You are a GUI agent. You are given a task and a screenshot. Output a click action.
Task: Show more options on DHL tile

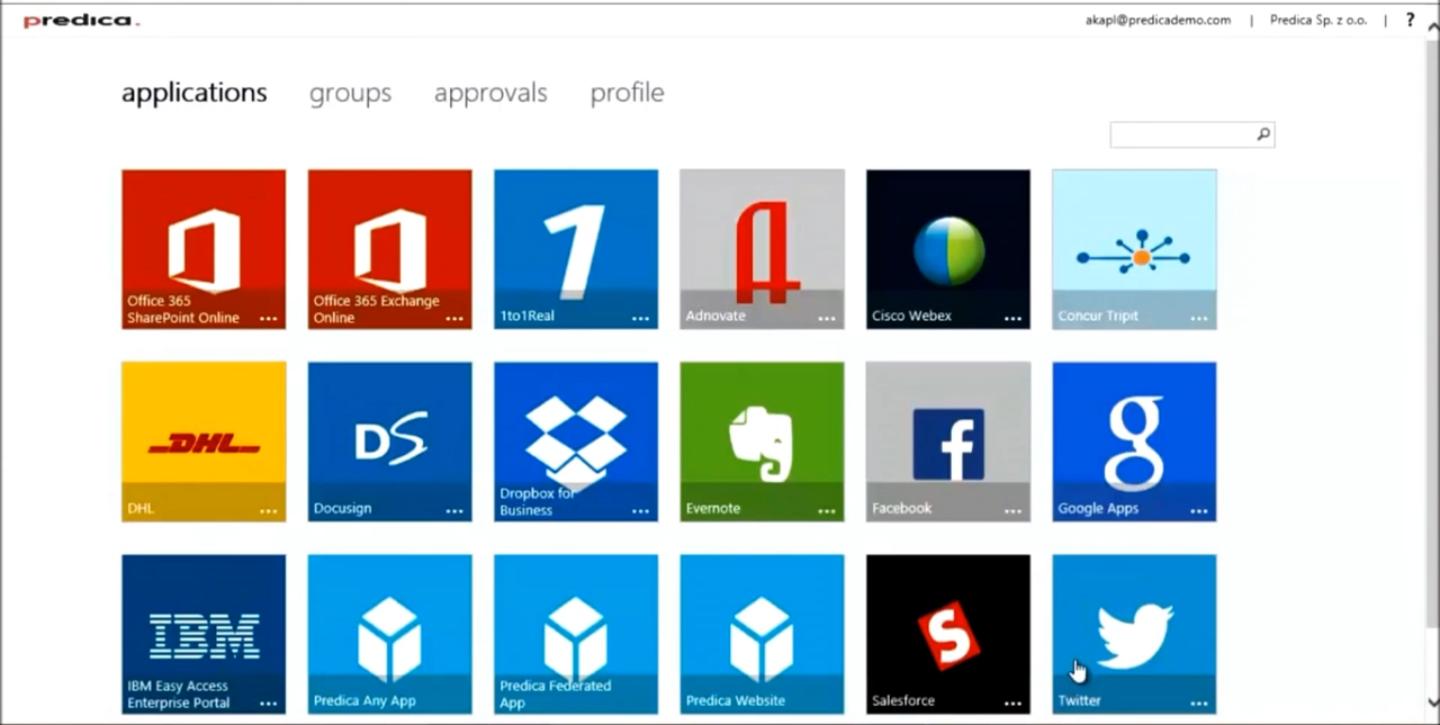[268, 511]
